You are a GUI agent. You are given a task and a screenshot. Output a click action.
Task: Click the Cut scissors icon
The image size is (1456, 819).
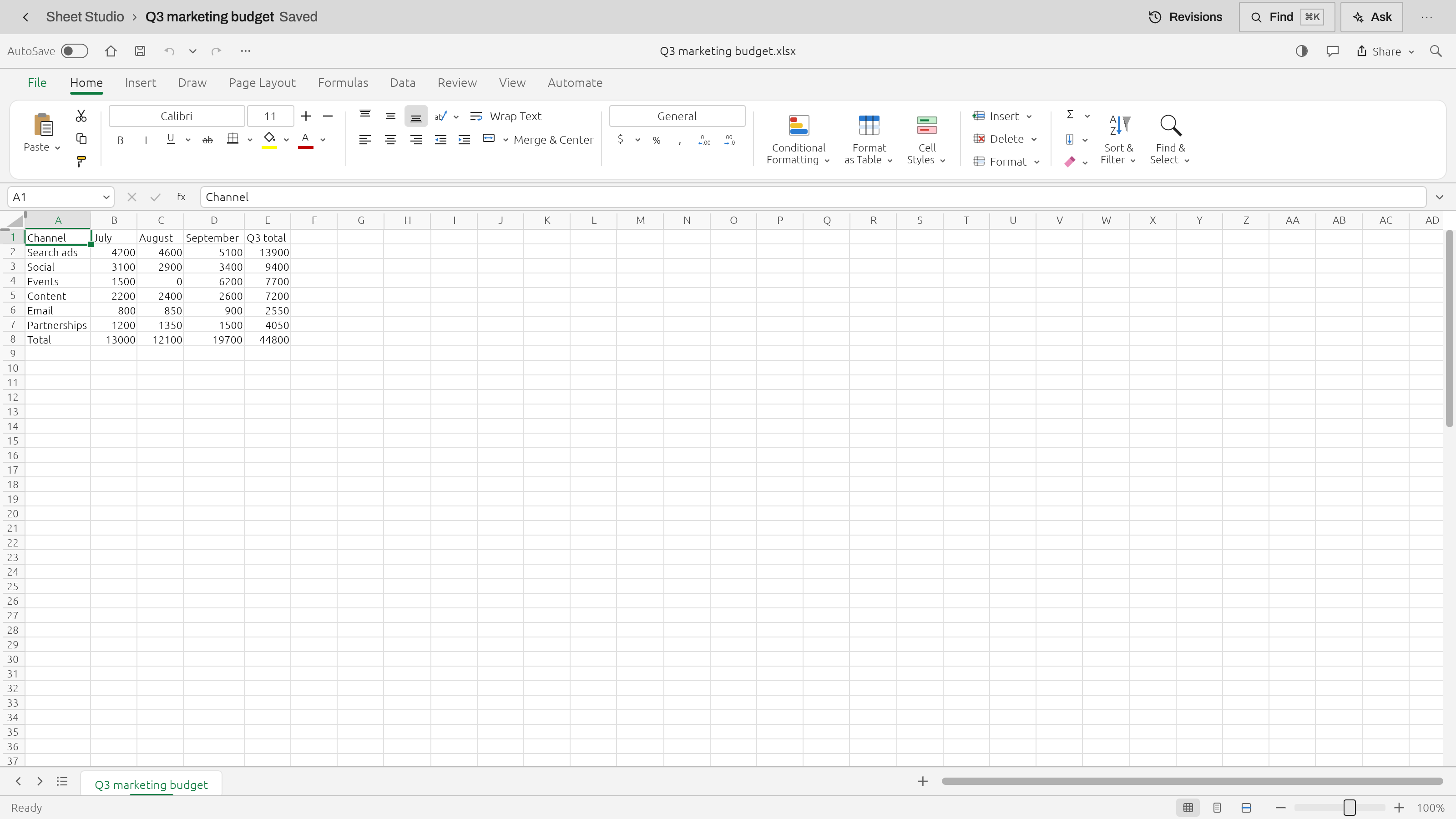(x=81, y=116)
